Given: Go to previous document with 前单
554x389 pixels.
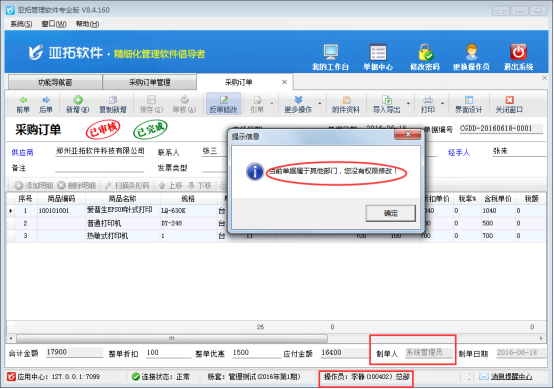Looking at the screenshot, I should click(x=23, y=105).
